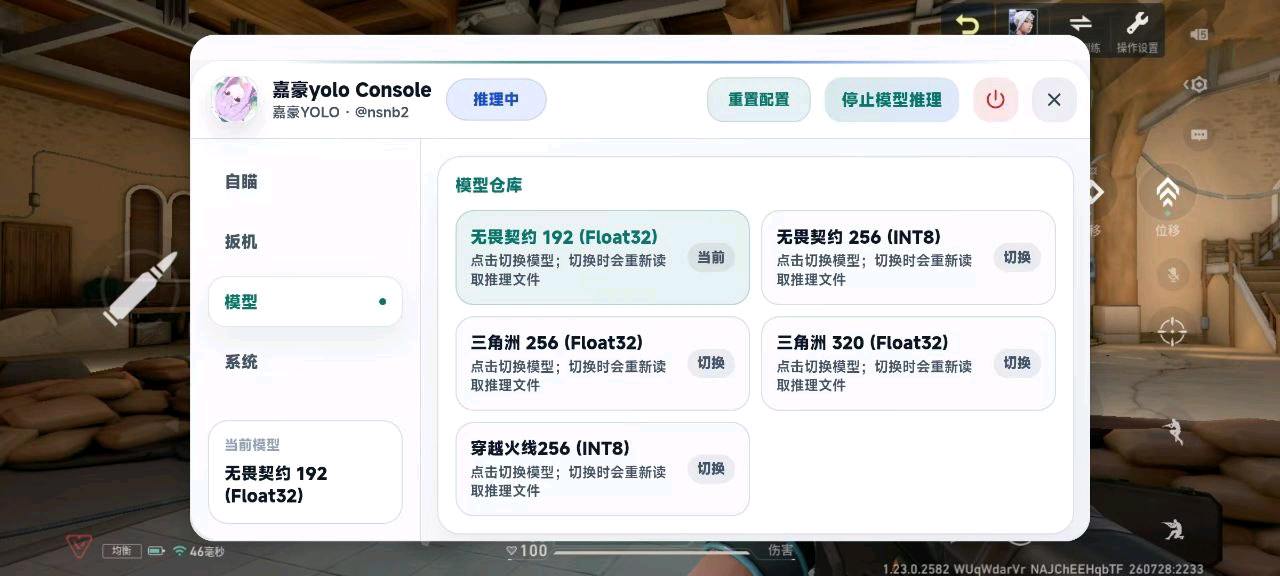Click the battery icon in game status bar
This screenshot has height=576, width=1280.
(x=157, y=551)
